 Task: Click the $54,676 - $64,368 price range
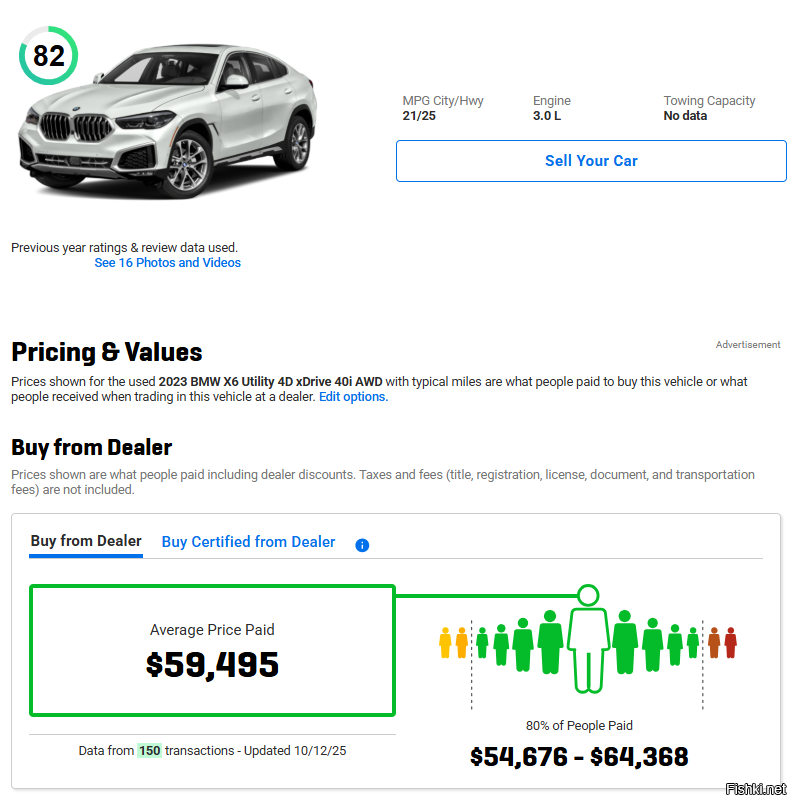point(579,757)
